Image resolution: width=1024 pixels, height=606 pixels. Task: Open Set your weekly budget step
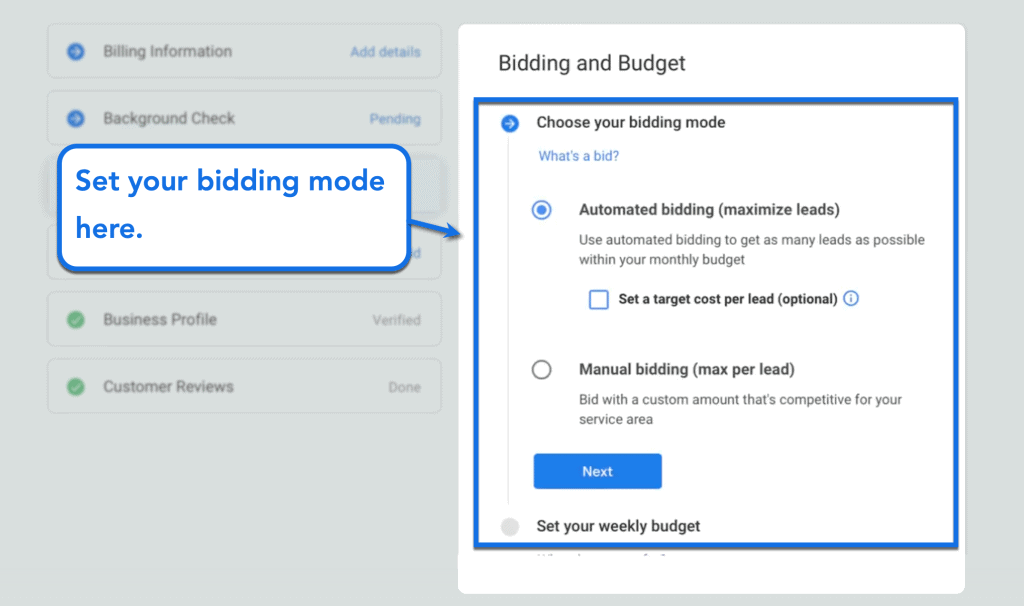coord(618,526)
